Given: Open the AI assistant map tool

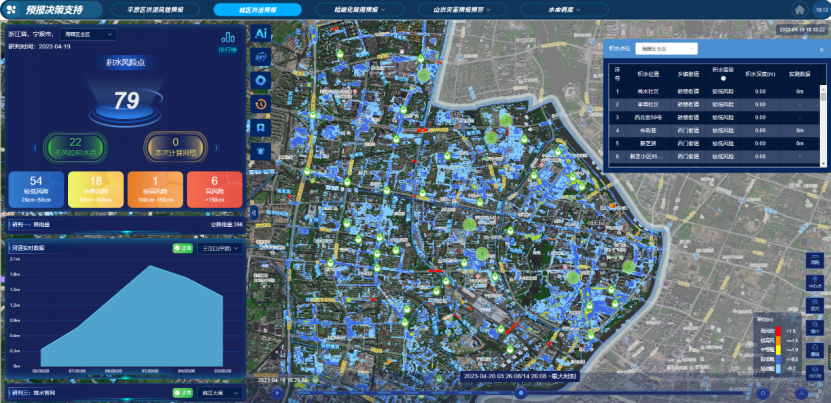Looking at the screenshot, I should (x=261, y=33).
